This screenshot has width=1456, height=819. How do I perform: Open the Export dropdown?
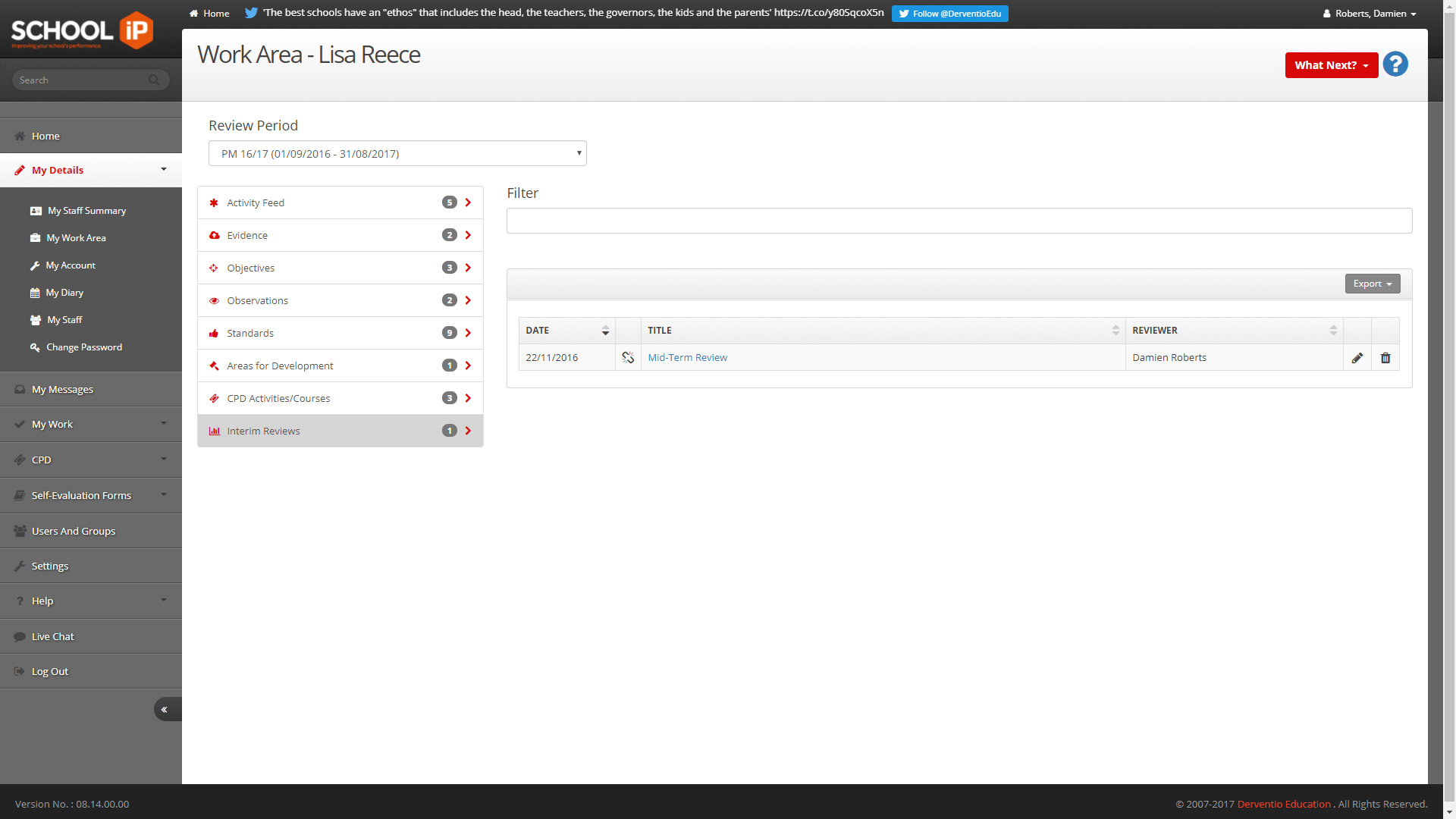[x=1373, y=284]
